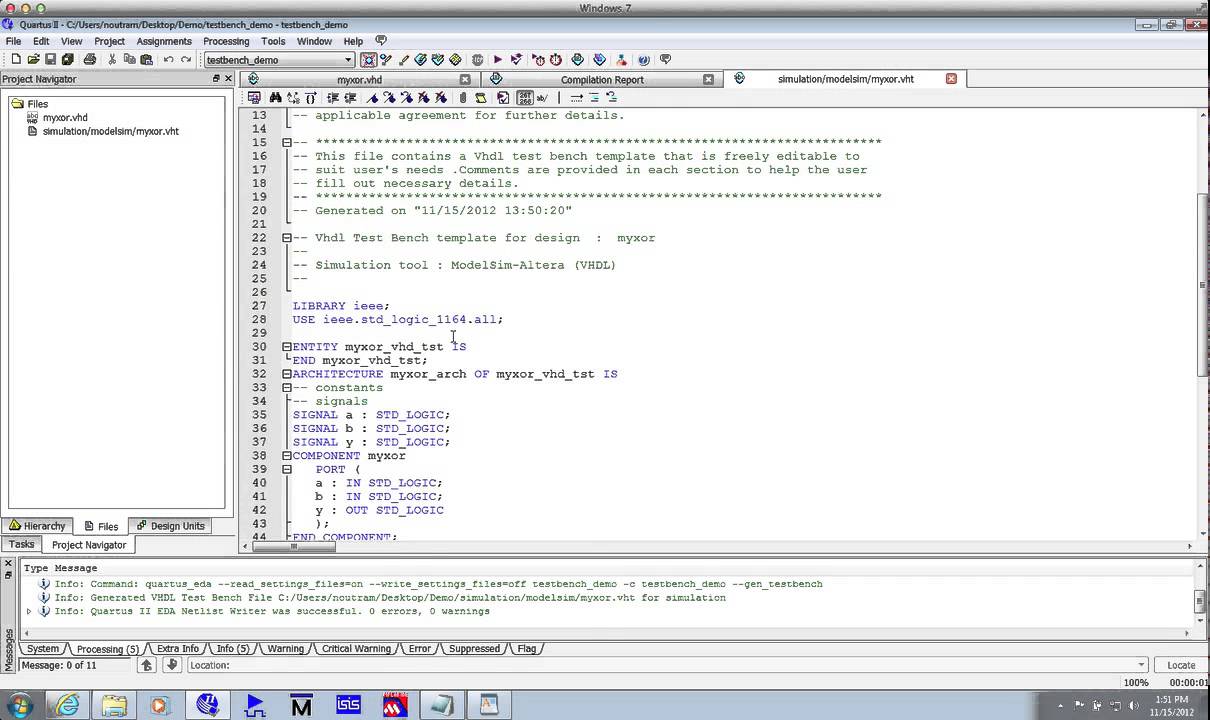Screen dimensions: 1210x720
Task: Click the Toggle Bookmark flag icon
Action: (x=372, y=97)
